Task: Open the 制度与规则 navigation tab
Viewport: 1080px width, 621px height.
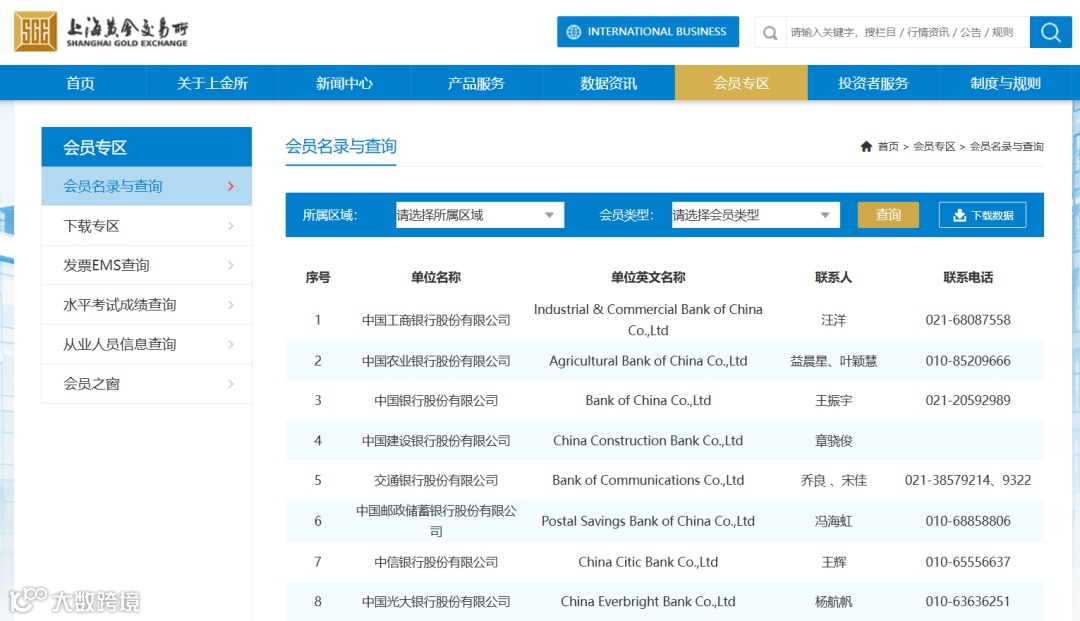Action: (1006, 83)
